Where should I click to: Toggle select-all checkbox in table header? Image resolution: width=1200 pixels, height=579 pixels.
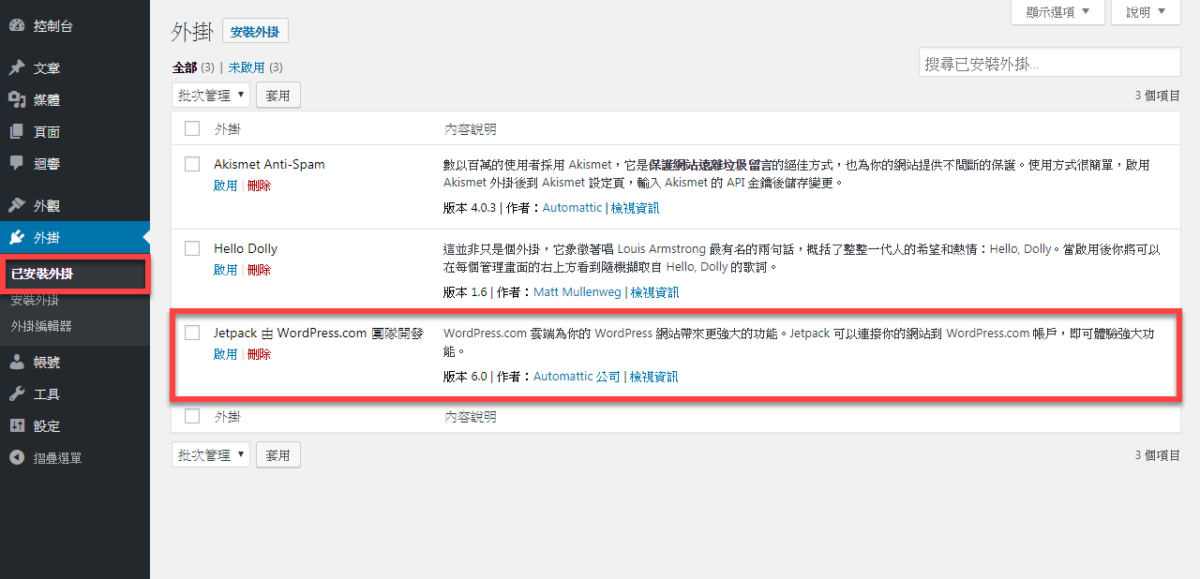[192, 129]
